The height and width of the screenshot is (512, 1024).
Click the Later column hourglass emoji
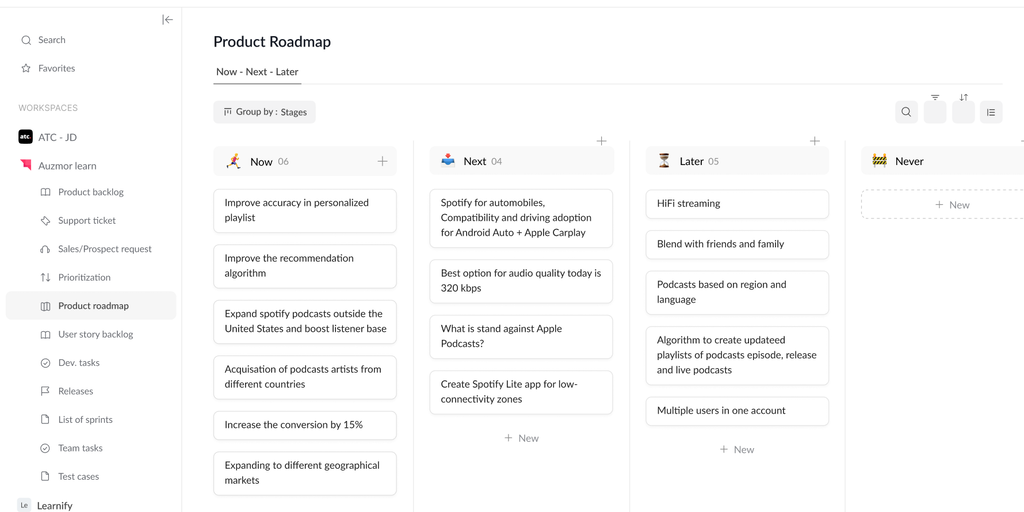coord(664,161)
